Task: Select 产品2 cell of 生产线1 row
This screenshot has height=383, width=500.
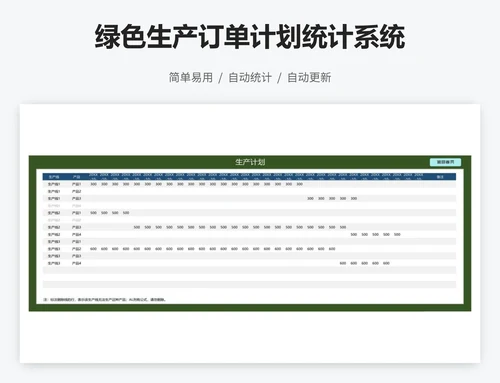Action: click(76, 191)
